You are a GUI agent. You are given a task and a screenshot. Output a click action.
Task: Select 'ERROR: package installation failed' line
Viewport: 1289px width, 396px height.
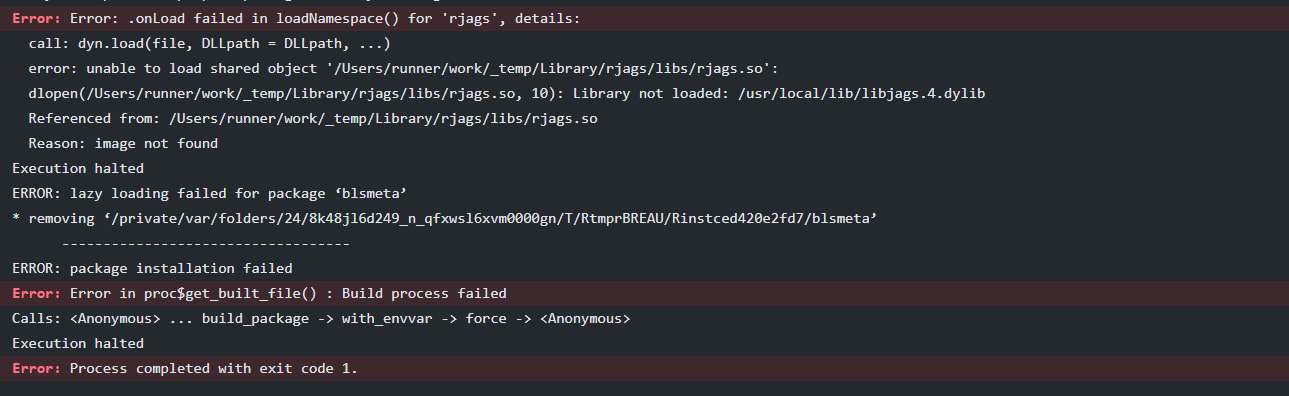pos(644,269)
